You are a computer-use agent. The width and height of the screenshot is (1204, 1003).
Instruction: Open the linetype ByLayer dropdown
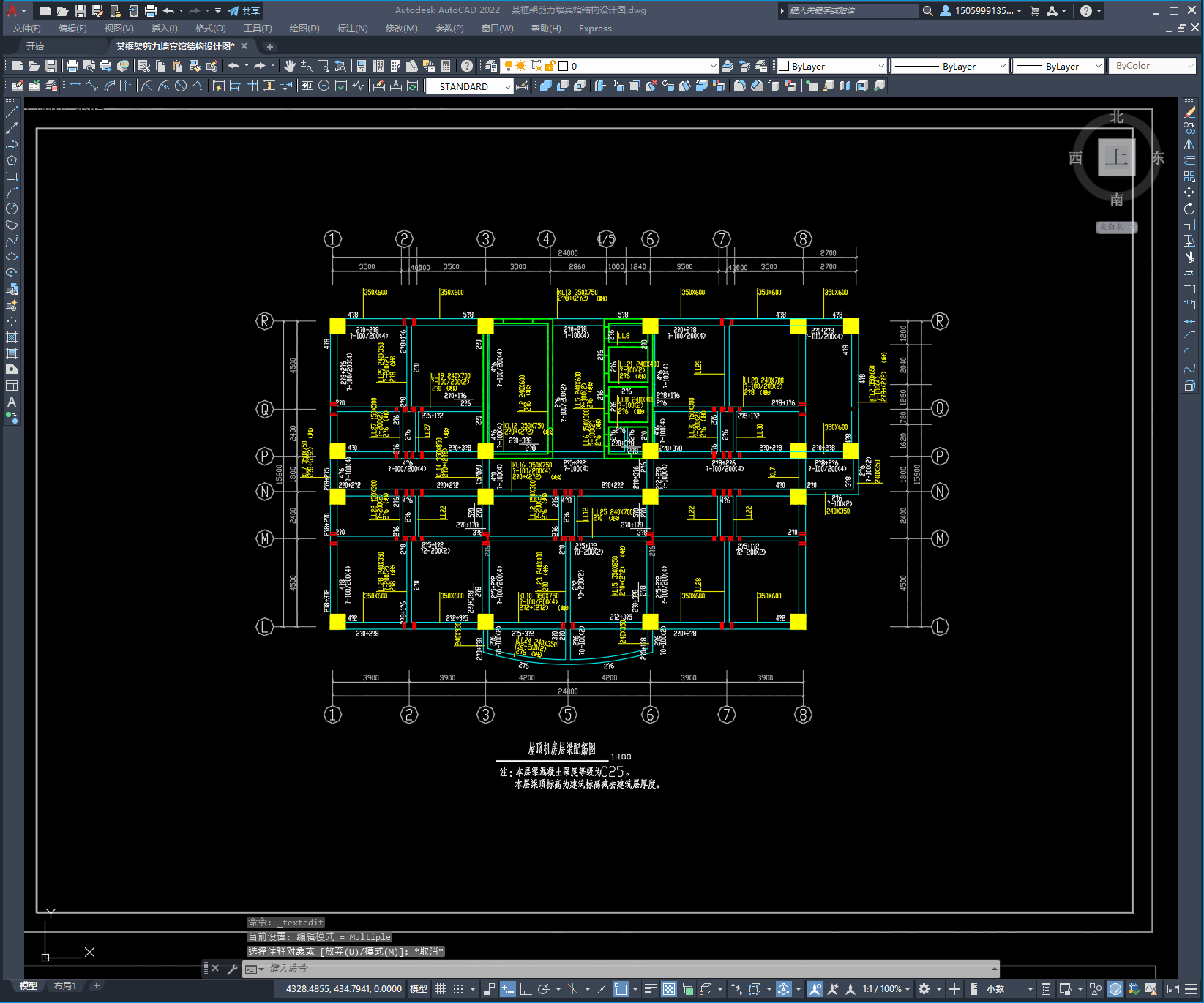click(949, 66)
